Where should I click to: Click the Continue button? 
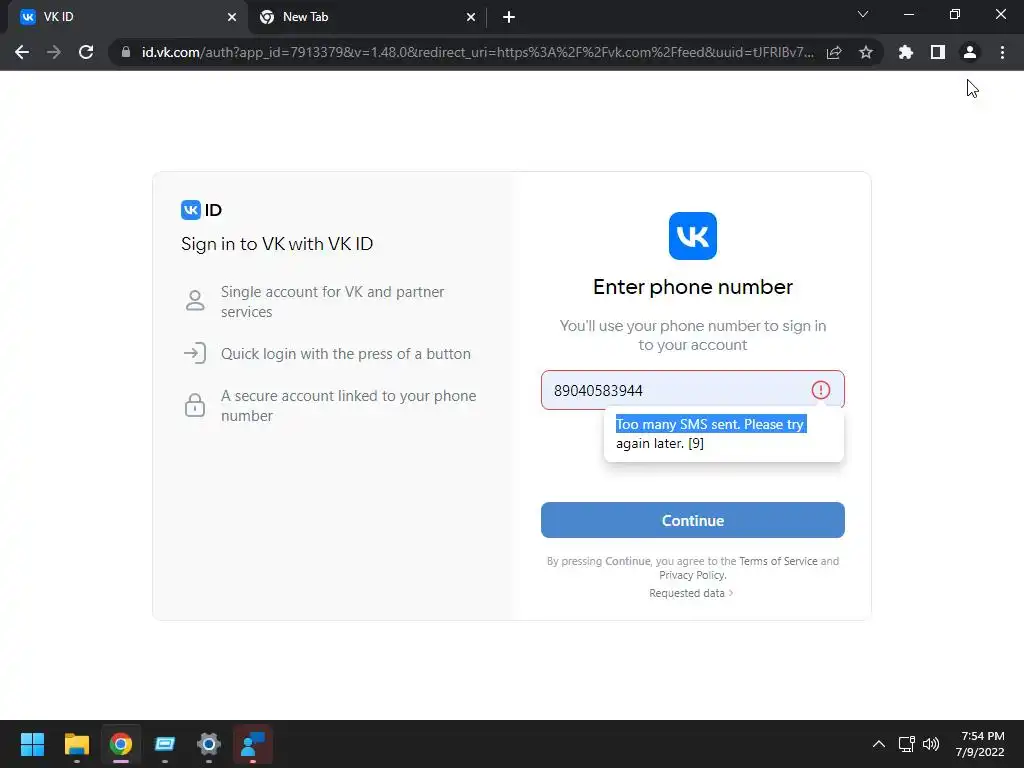point(693,520)
